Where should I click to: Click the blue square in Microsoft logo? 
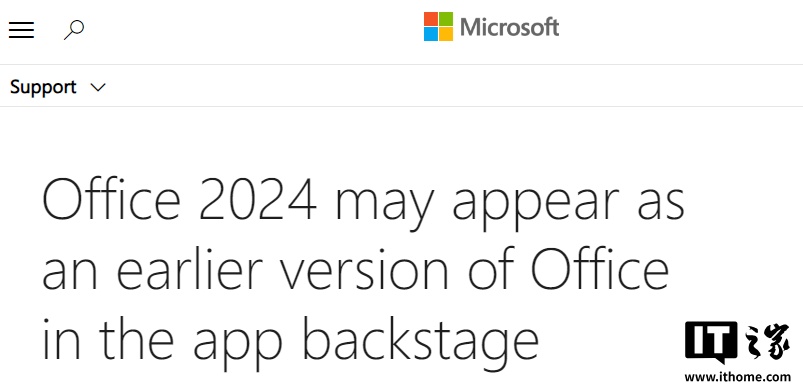click(431, 34)
